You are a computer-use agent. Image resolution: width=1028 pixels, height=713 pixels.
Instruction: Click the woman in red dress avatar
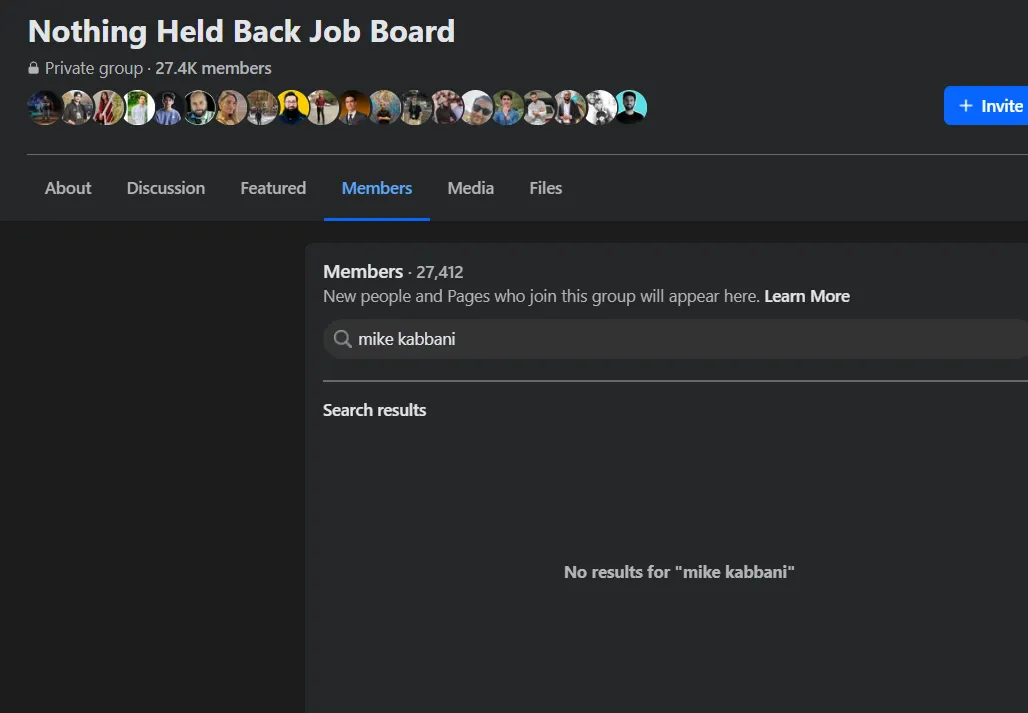[107, 107]
